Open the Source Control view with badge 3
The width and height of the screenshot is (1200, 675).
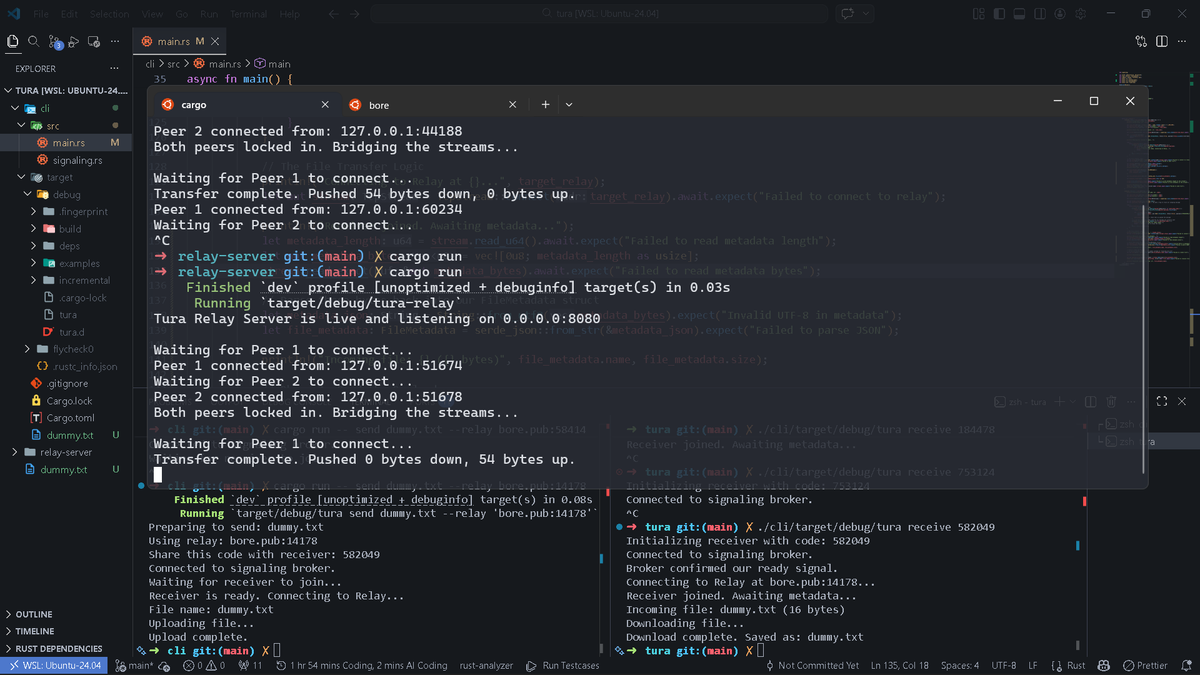(54, 41)
